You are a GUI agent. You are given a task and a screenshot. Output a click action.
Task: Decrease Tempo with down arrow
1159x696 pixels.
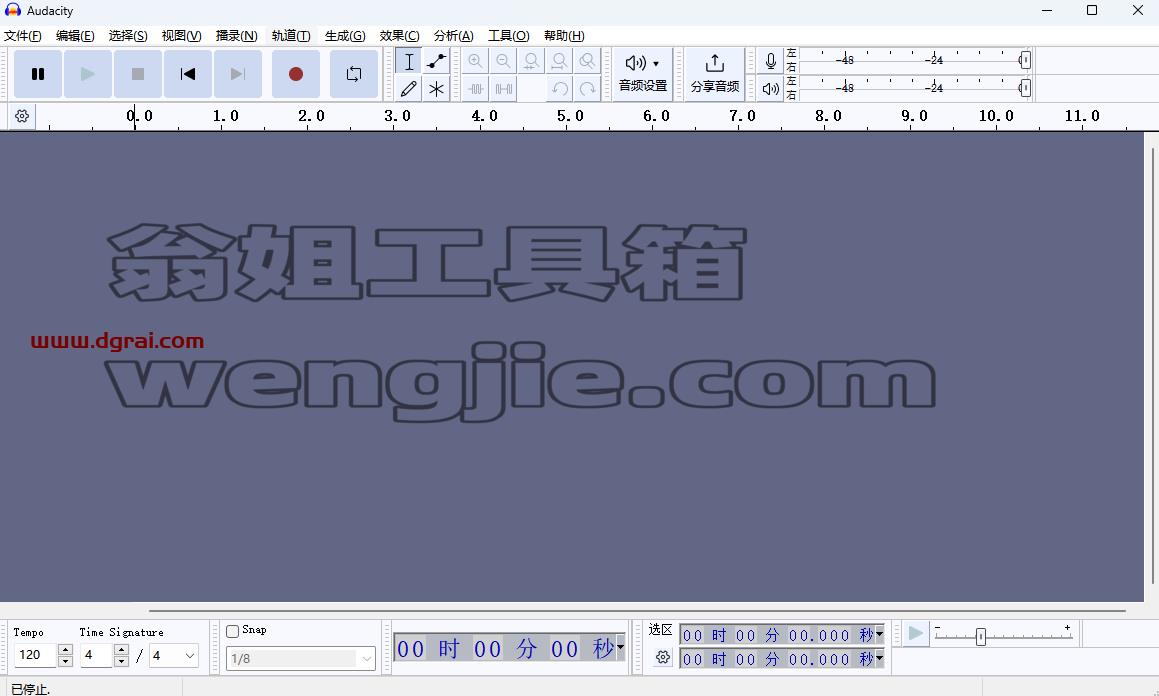(65, 661)
